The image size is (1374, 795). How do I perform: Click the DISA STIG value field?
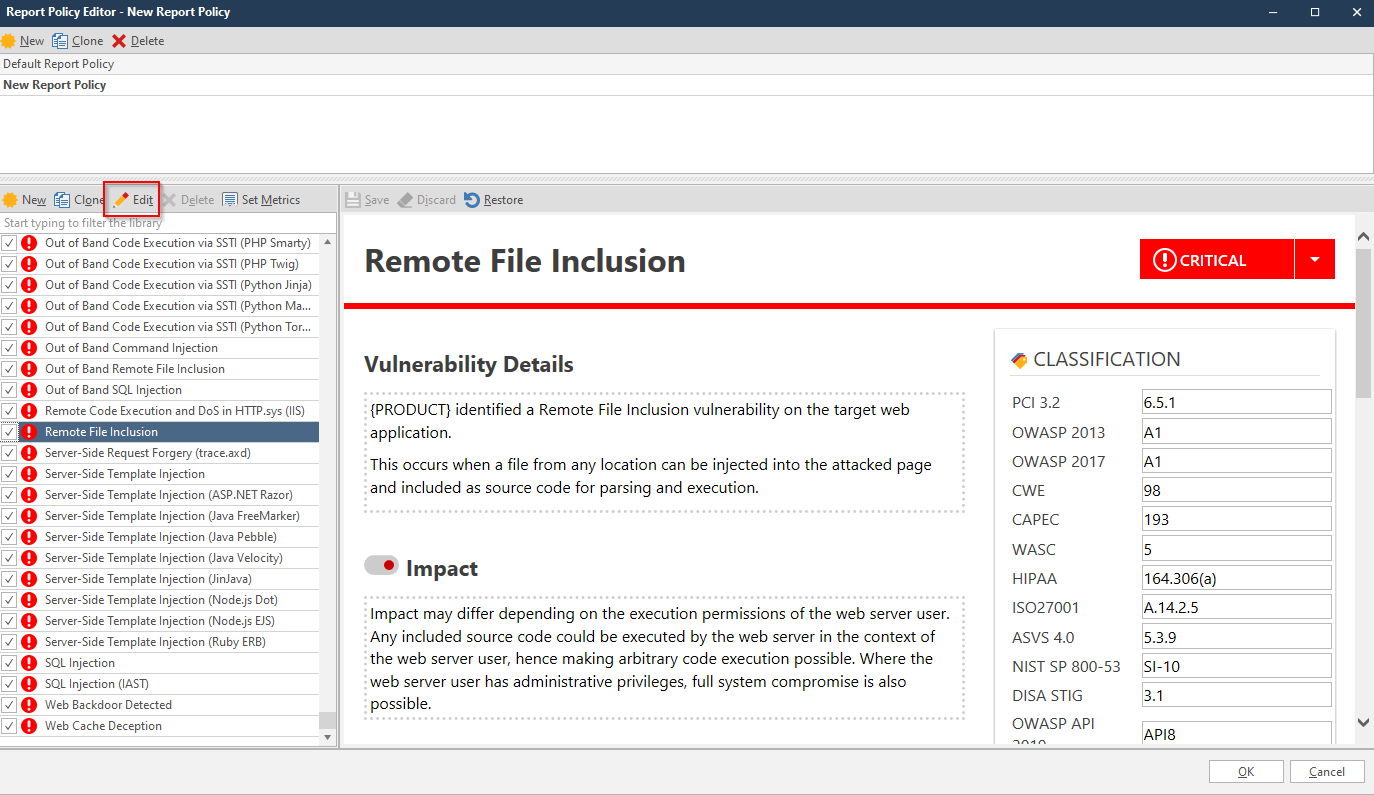click(x=1237, y=695)
